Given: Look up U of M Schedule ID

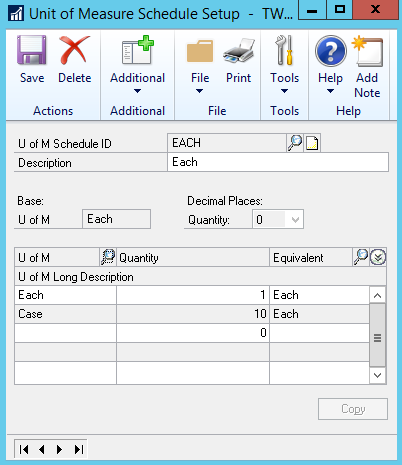Looking at the screenshot, I should [x=295, y=143].
